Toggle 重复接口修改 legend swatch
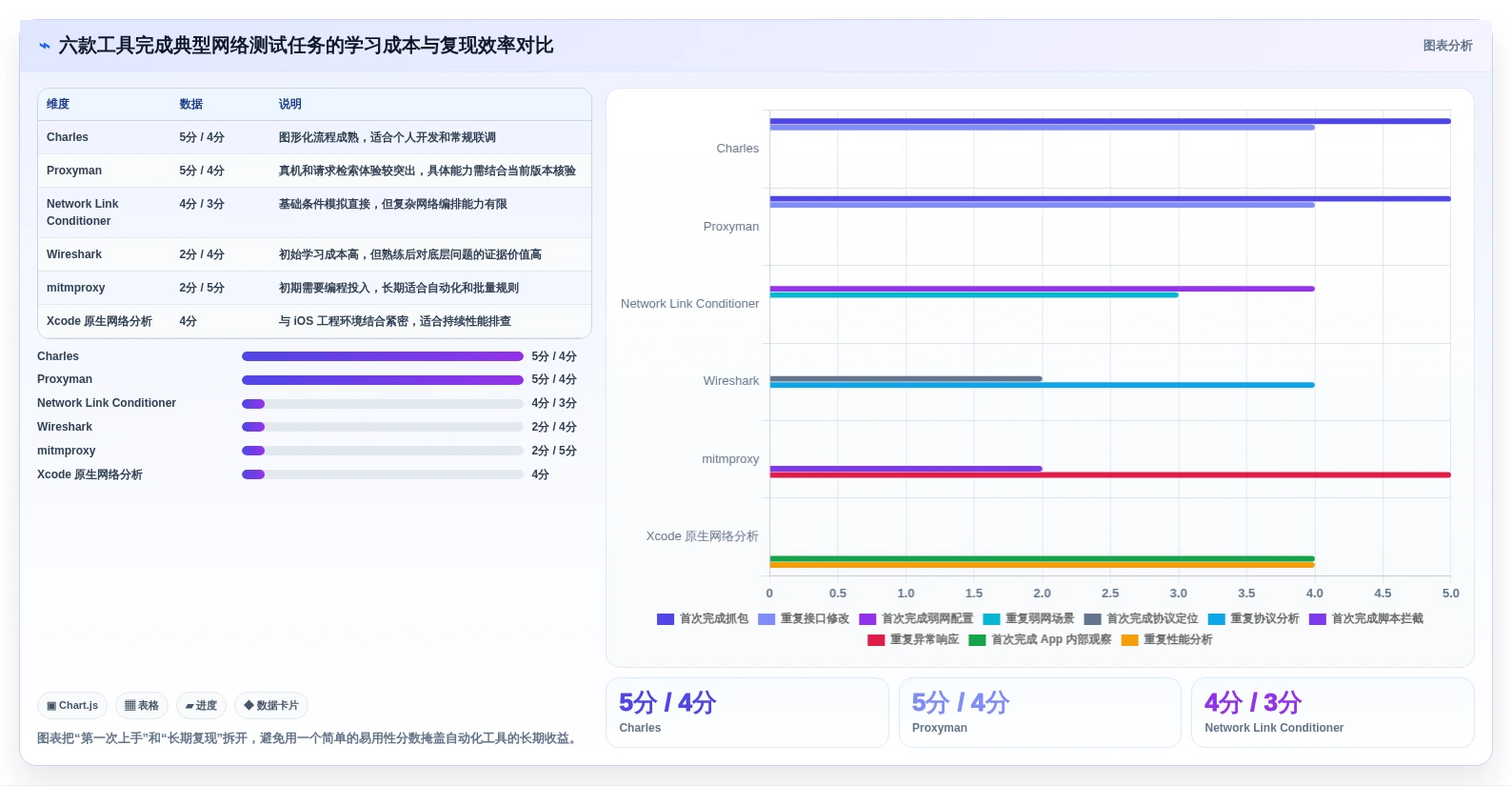The image size is (1512, 786). point(766,619)
